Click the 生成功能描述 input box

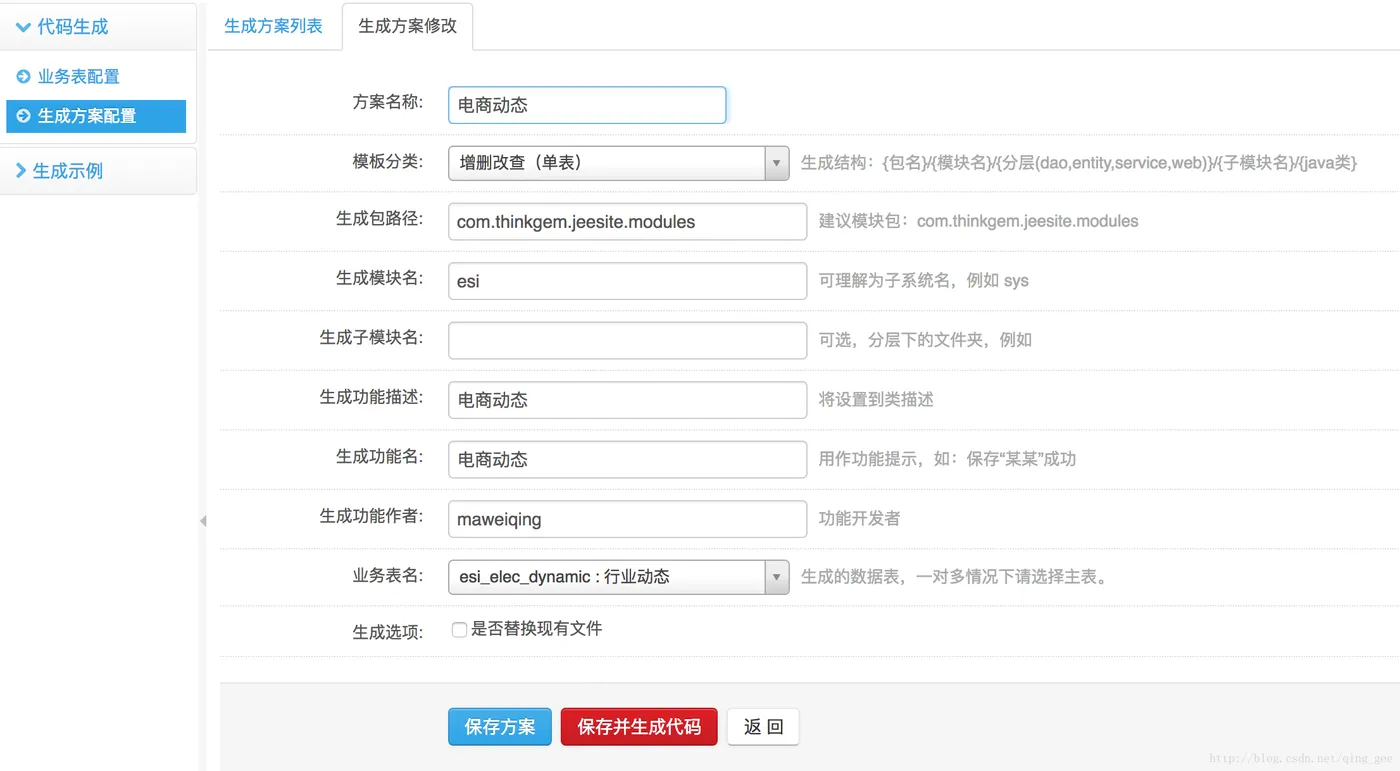[627, 400]
